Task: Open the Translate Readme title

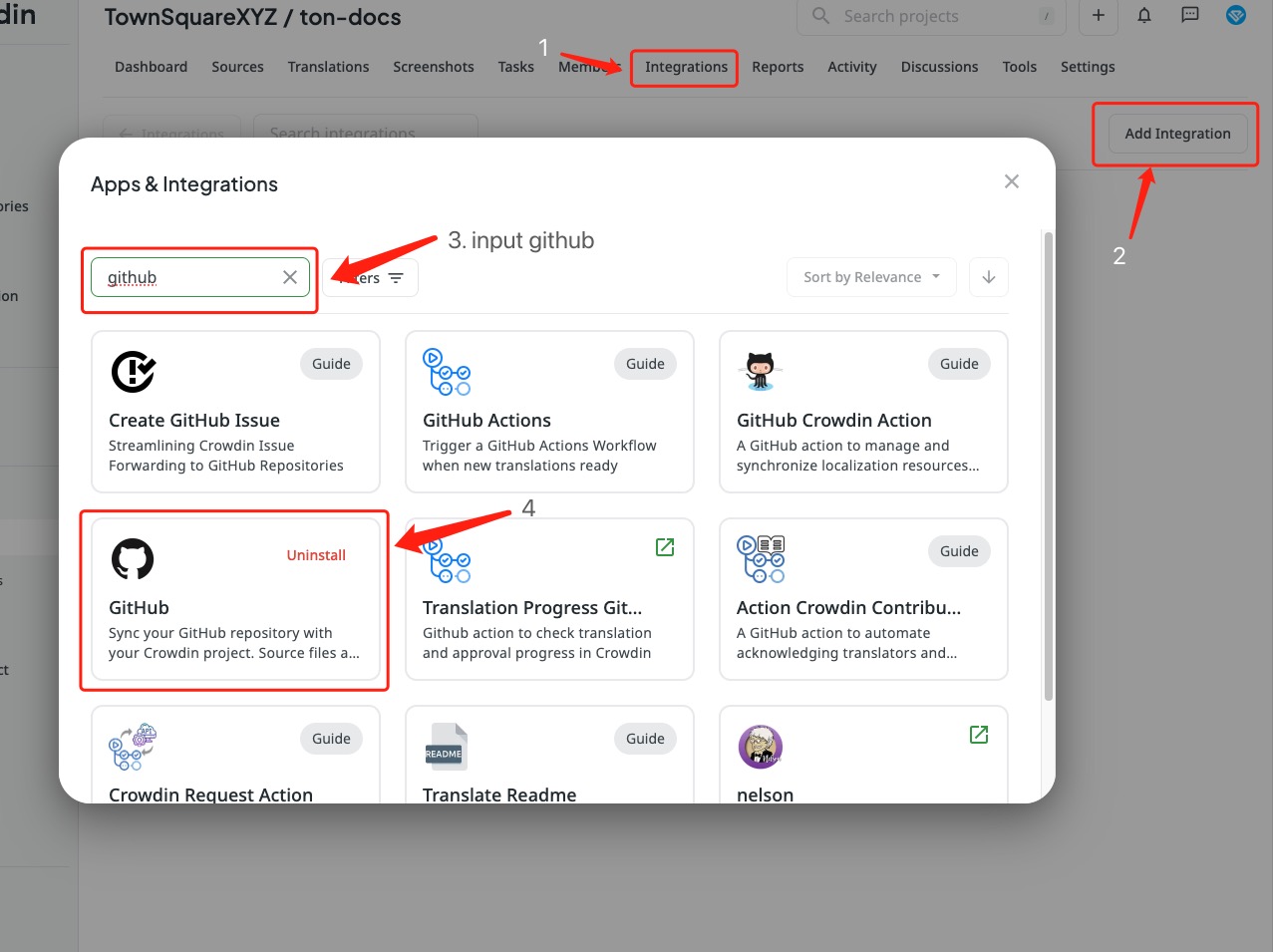Action: [499, 793]
